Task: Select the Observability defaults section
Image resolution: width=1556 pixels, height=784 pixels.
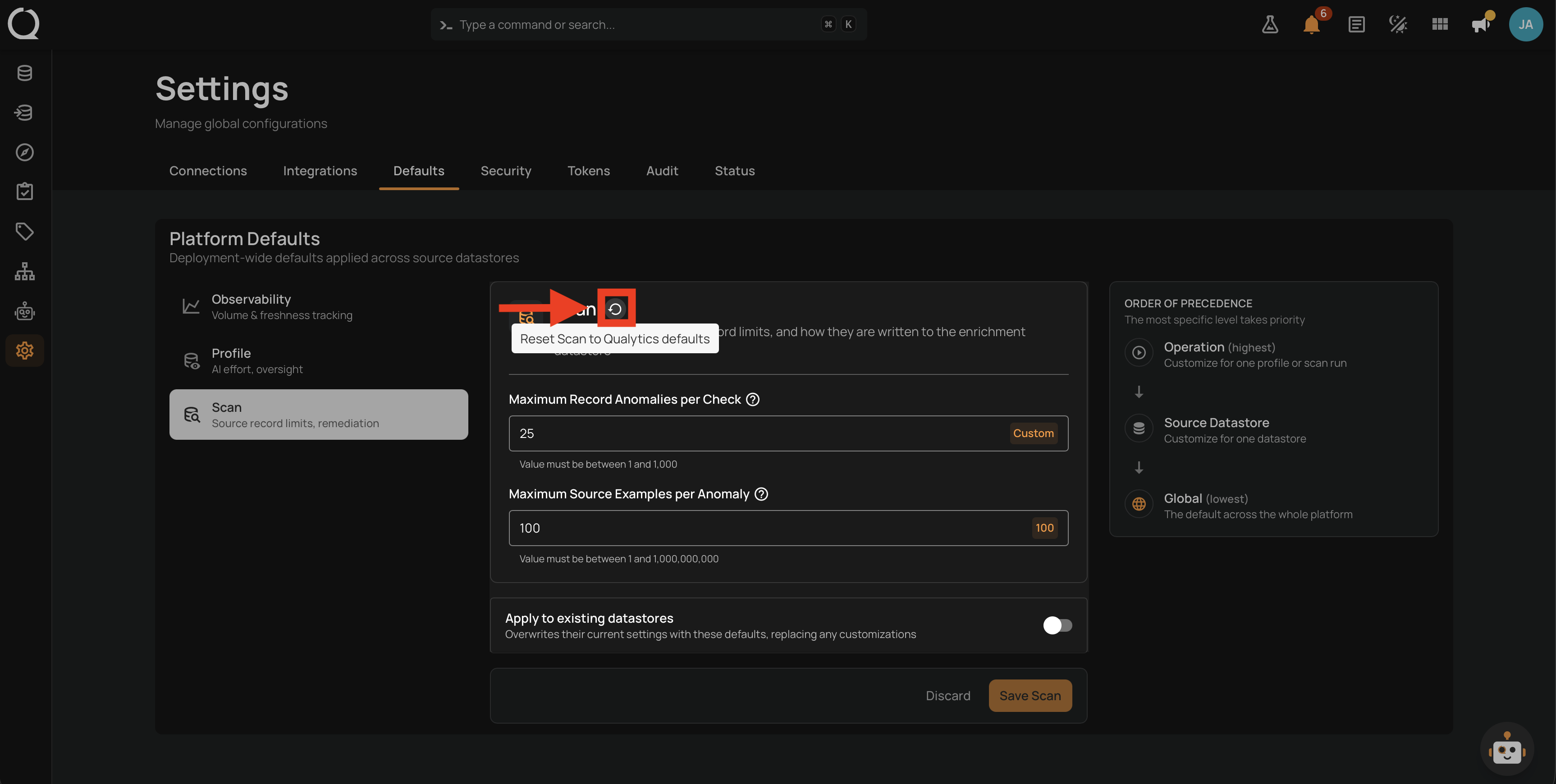Action: click(318, 306)
